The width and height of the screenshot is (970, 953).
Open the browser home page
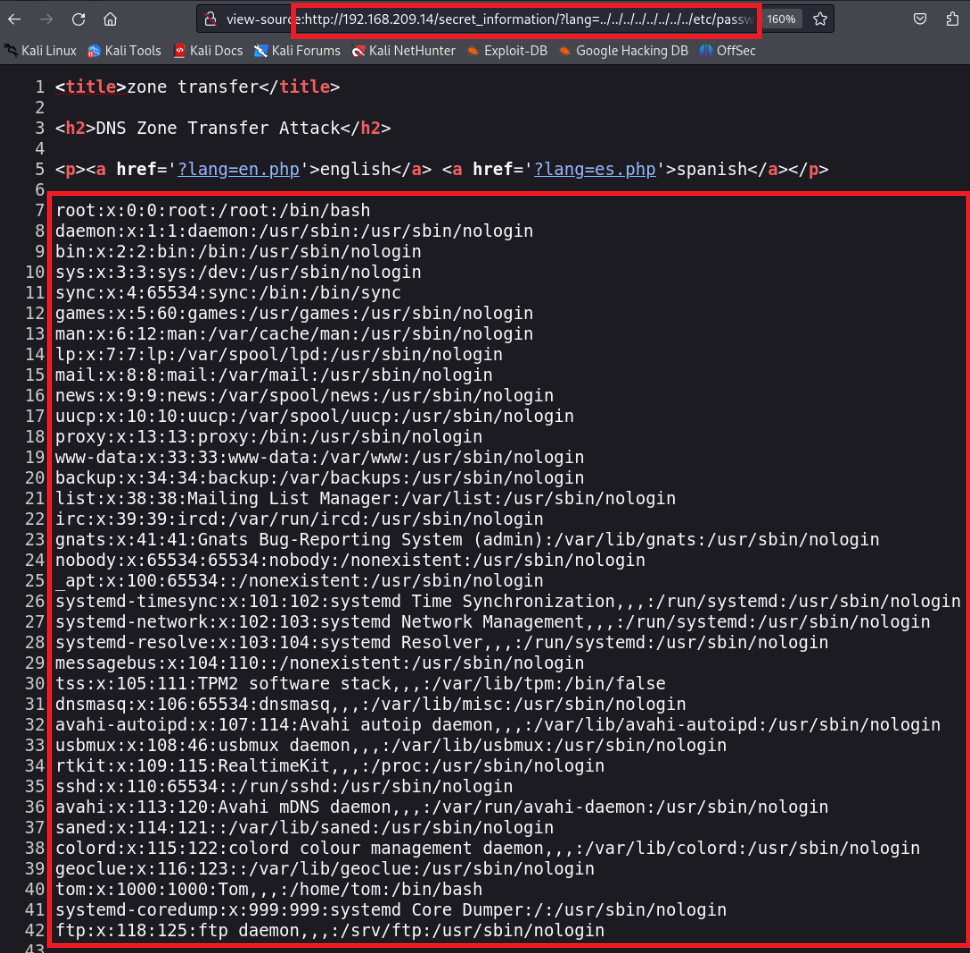110,19
